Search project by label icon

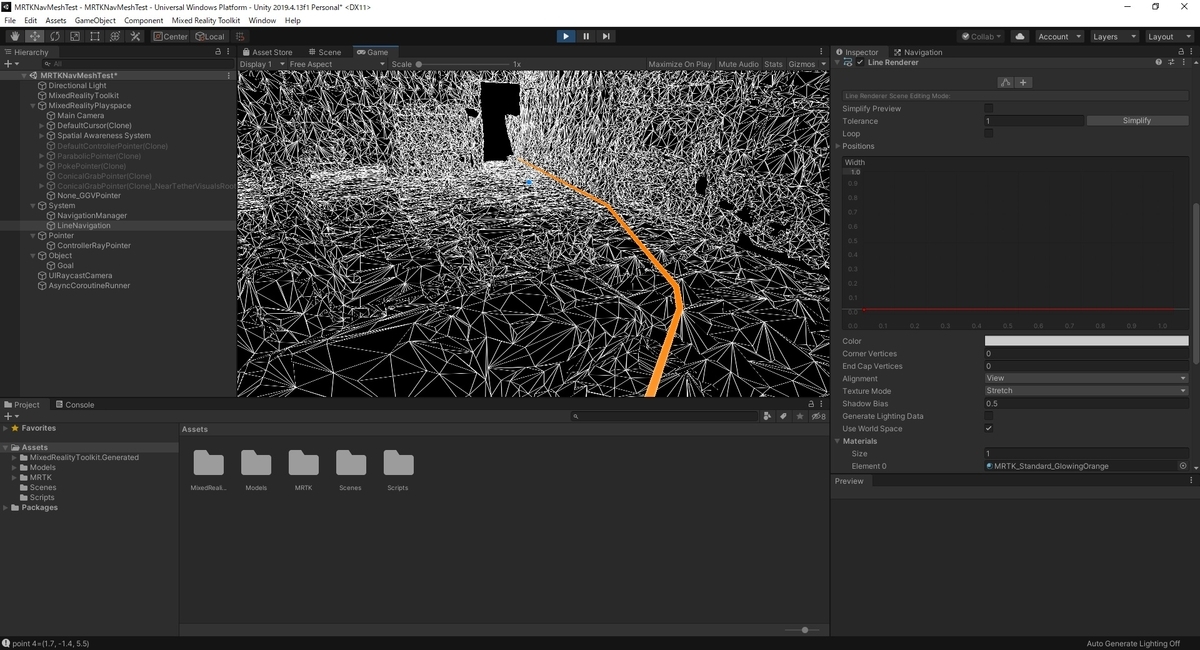(x=784, y=416)
